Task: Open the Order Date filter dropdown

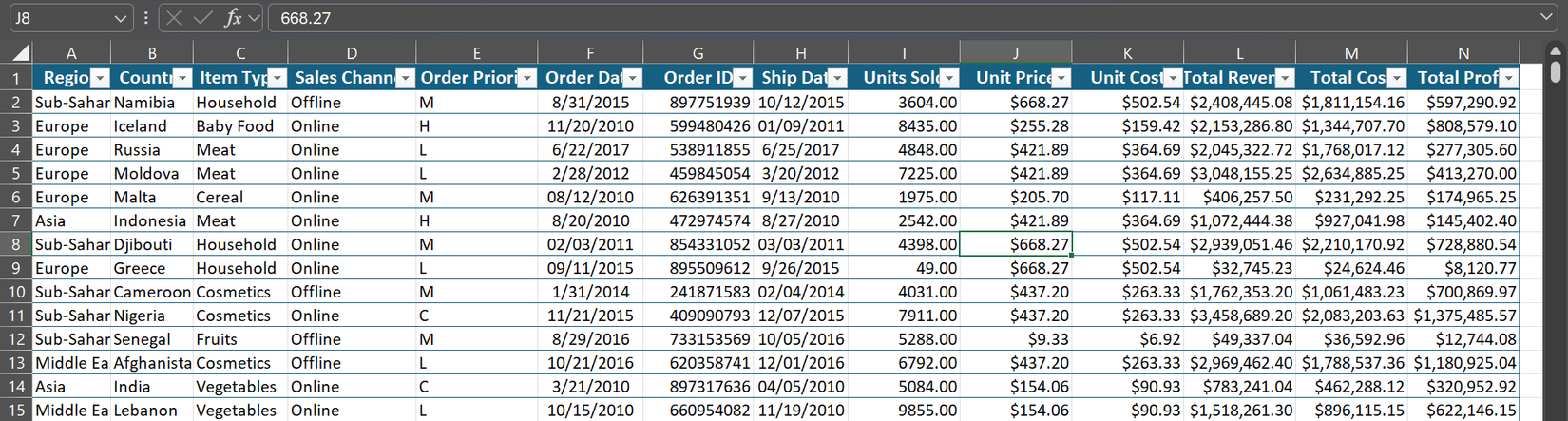Action: (x=632, y=78)
